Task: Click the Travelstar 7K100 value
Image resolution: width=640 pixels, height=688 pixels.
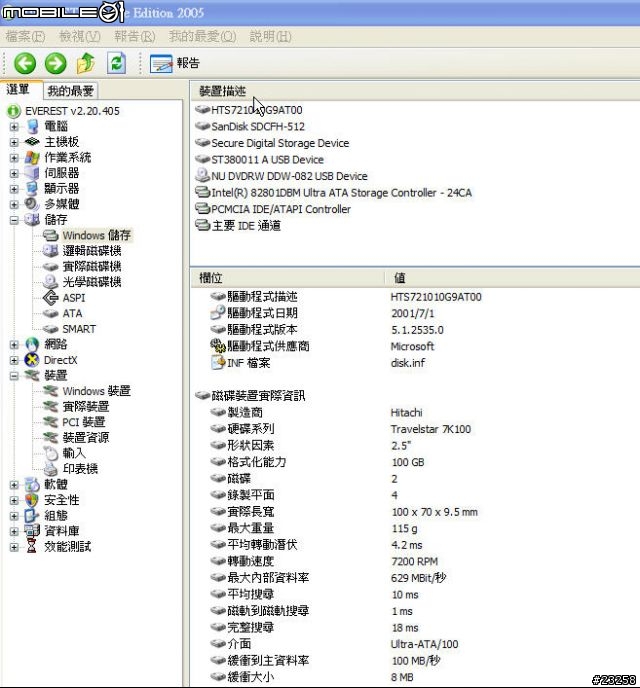Action: (431, 429)
